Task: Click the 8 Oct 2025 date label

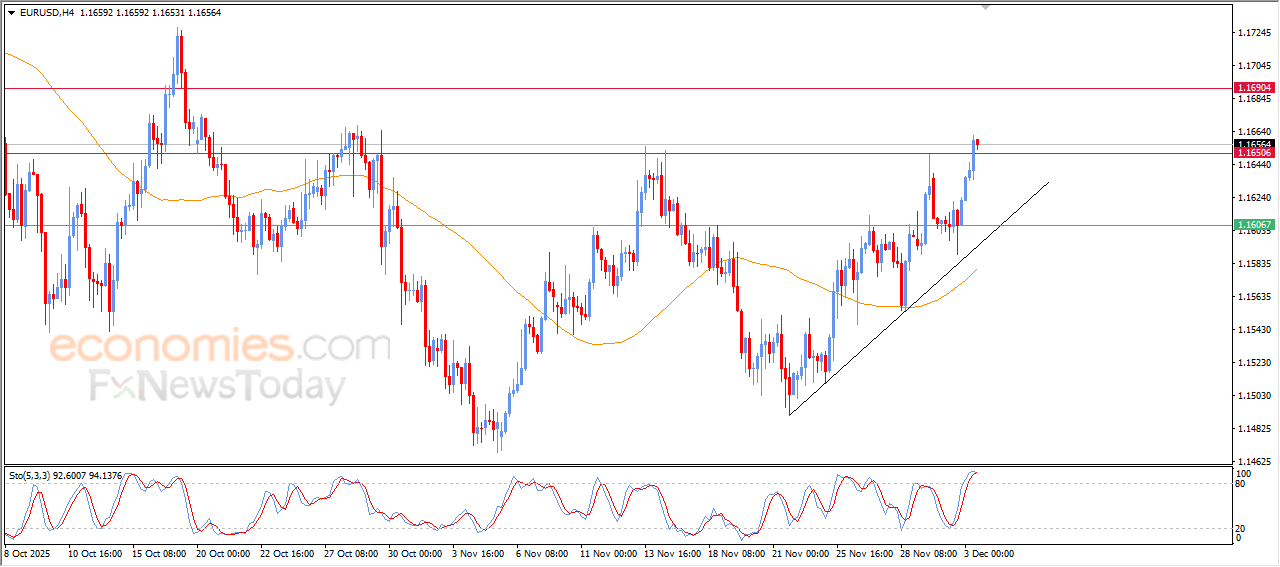Action: pos(30,552)
